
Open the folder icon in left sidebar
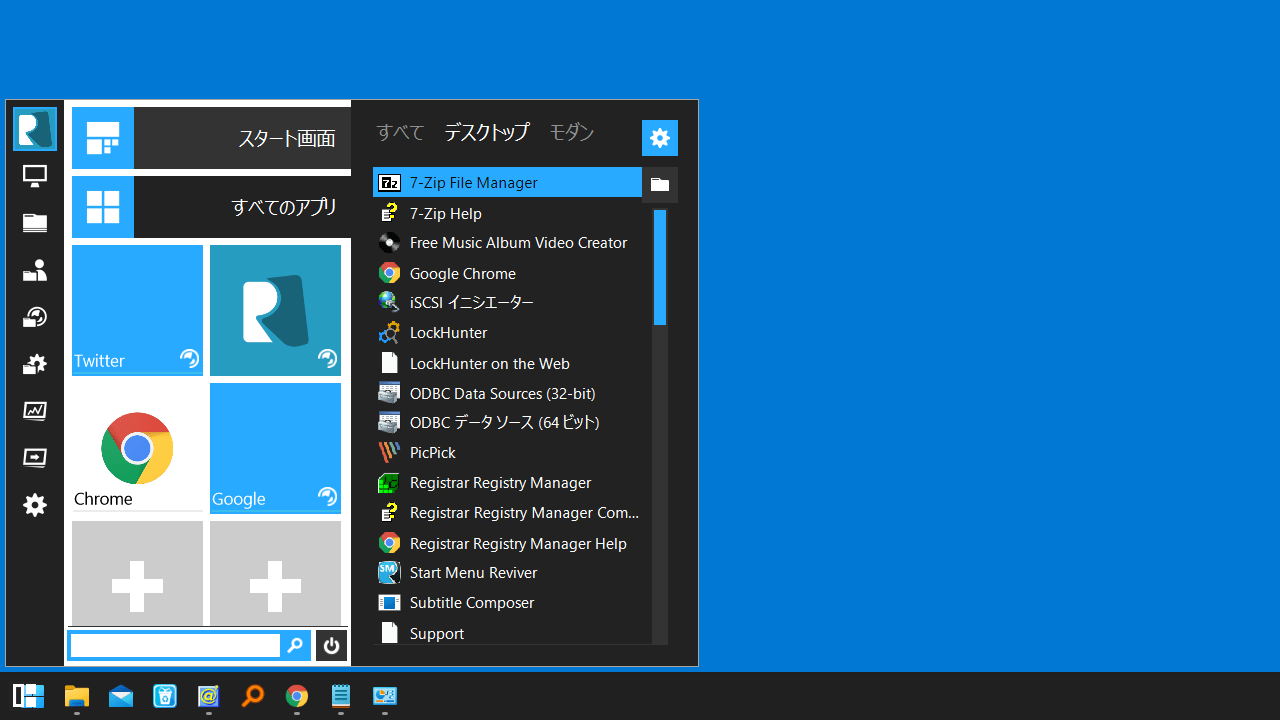pyautogui.click(x=35, y=223)
